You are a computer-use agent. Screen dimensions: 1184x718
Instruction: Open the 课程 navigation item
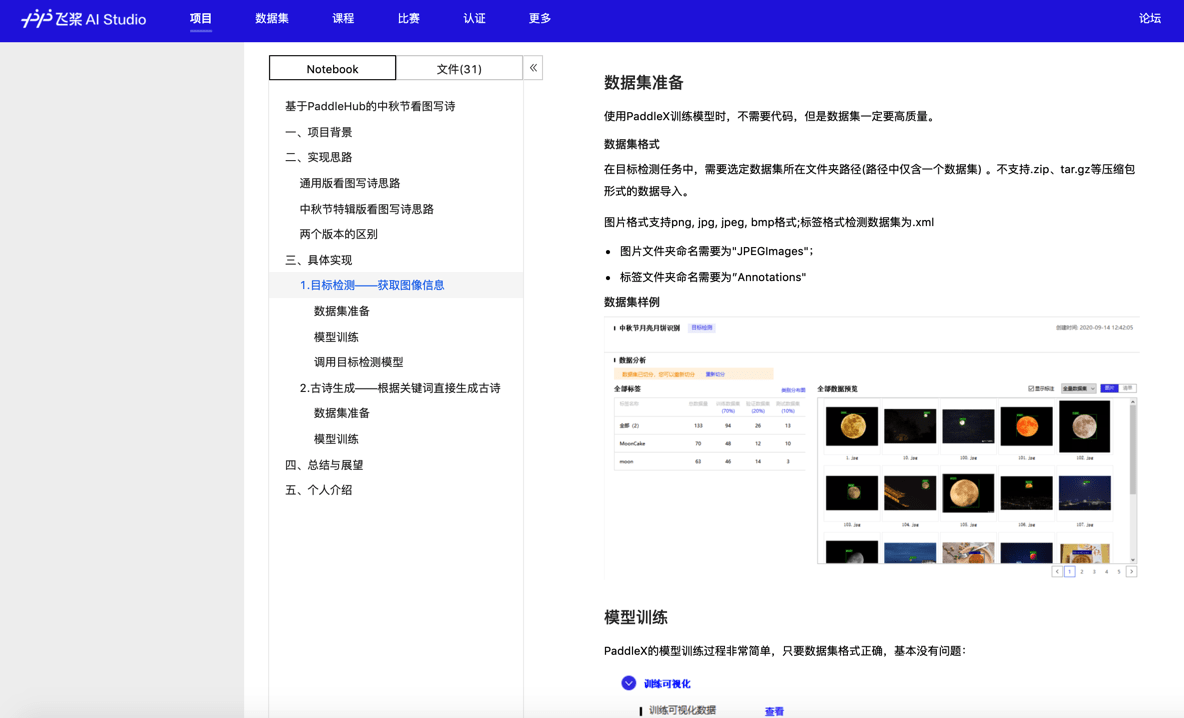point(343,18)
